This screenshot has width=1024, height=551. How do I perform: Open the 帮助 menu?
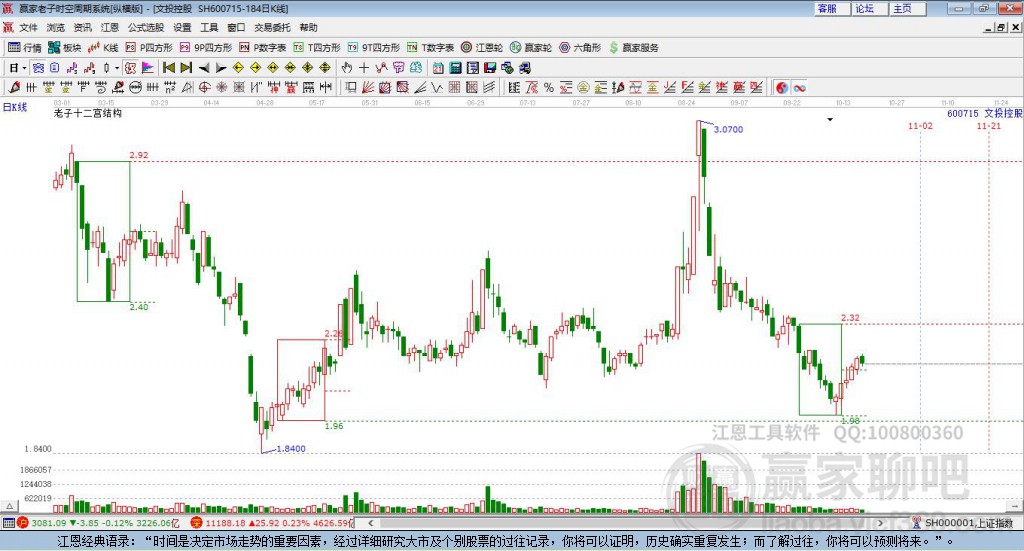(308, 27)
